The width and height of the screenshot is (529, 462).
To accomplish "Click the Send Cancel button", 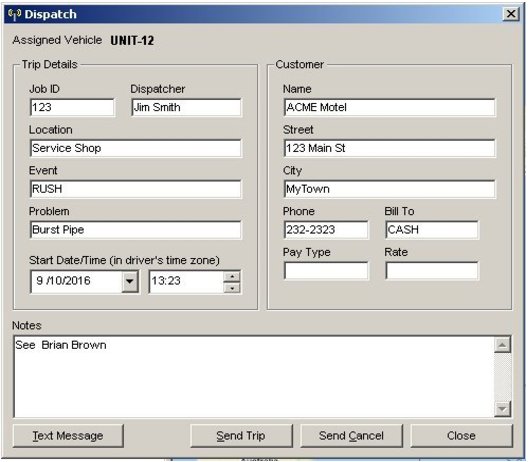I will tap(351, 436).
